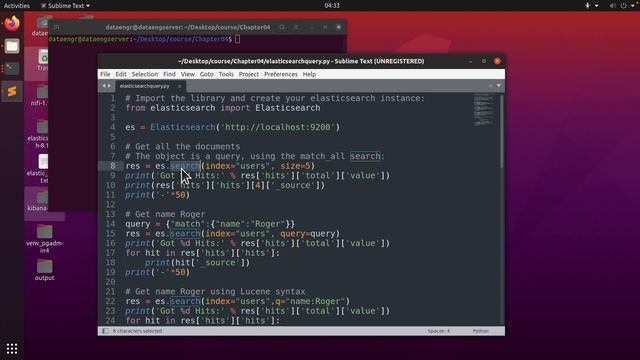The width and height of the screenshot is (640, 360).
Task: Open the clock showing 04:33
Action: (x=332, y=6)
